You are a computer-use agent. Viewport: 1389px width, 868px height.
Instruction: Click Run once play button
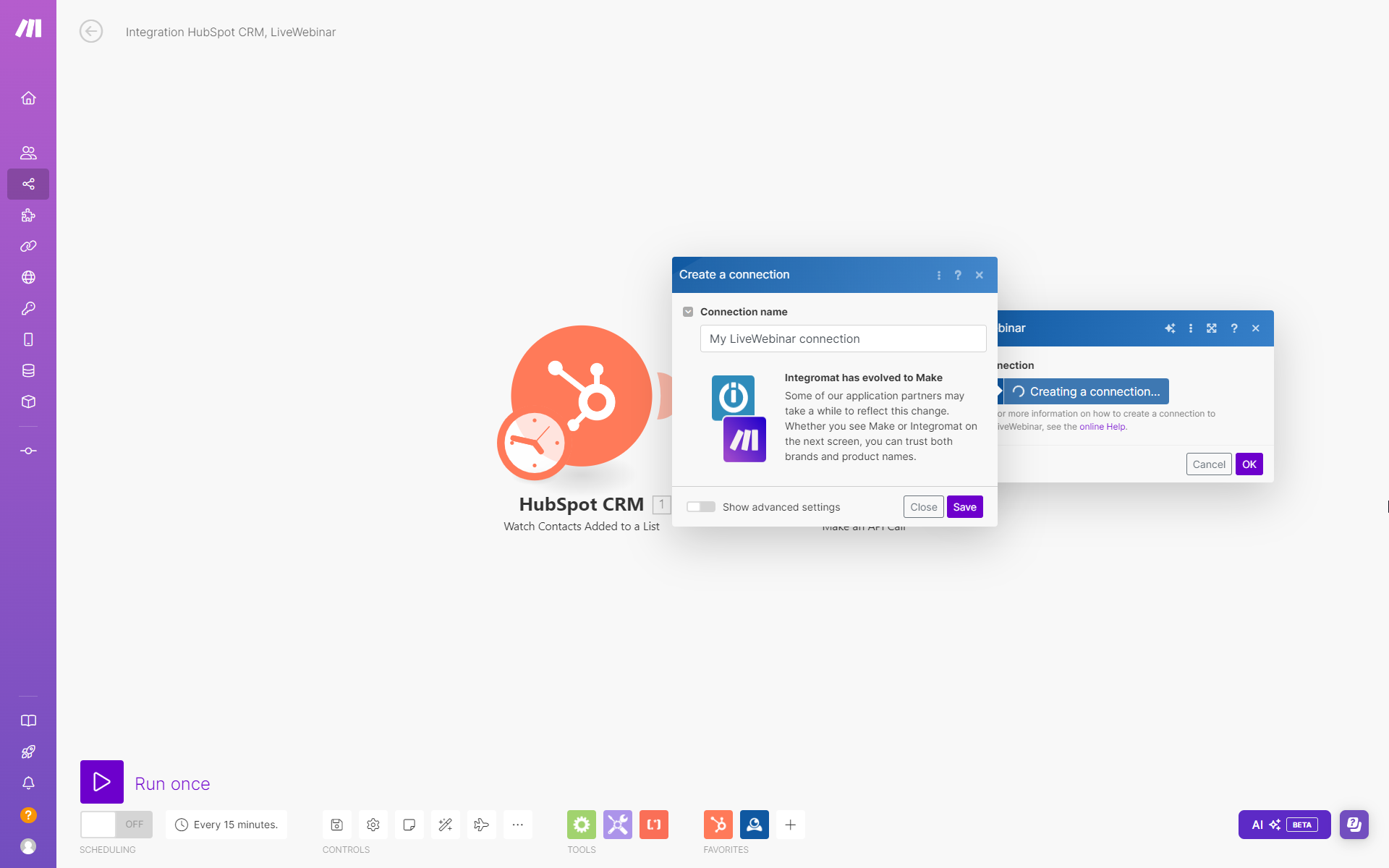tap(102, 782)
